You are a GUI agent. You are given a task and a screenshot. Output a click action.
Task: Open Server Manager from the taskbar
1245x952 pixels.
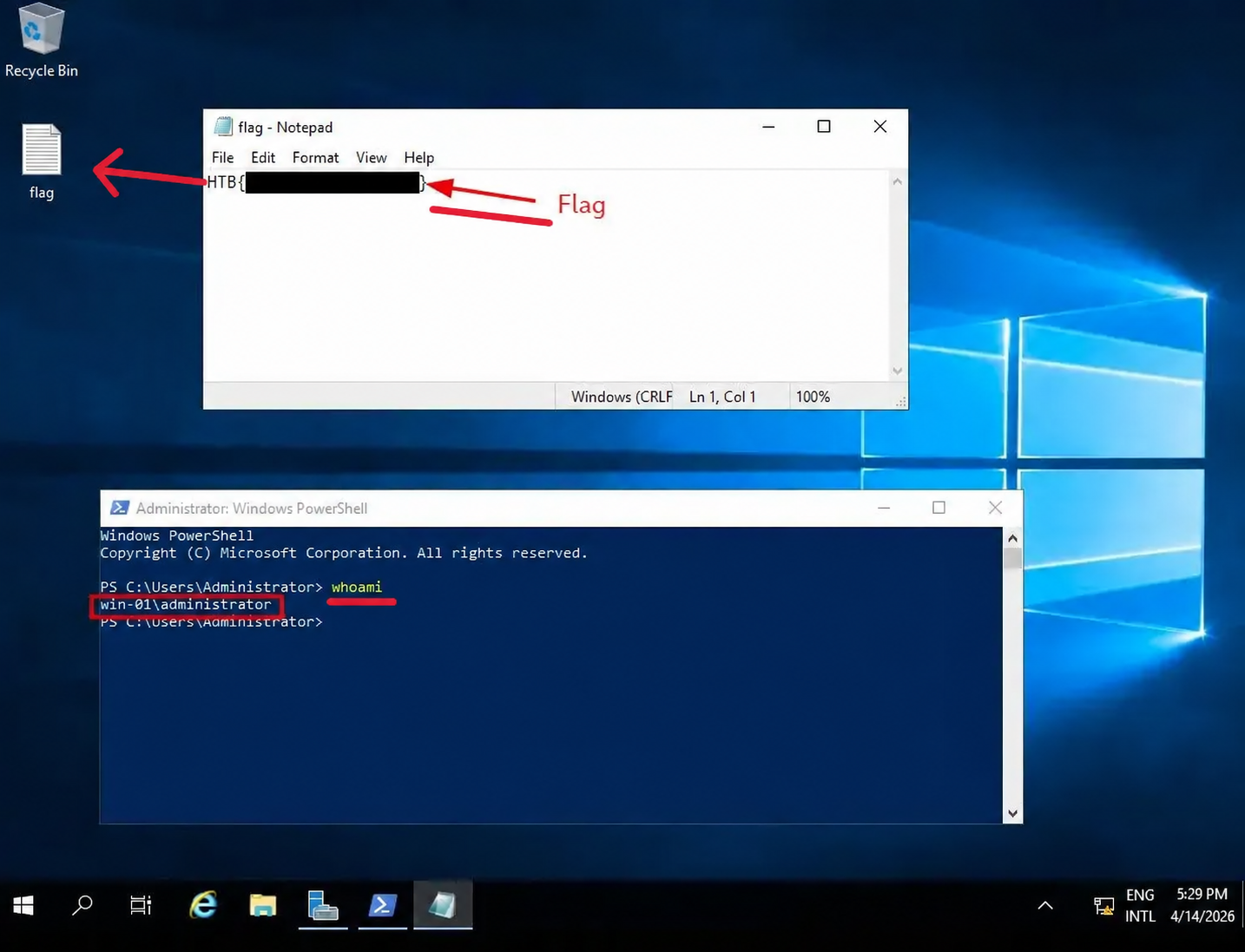323,906
